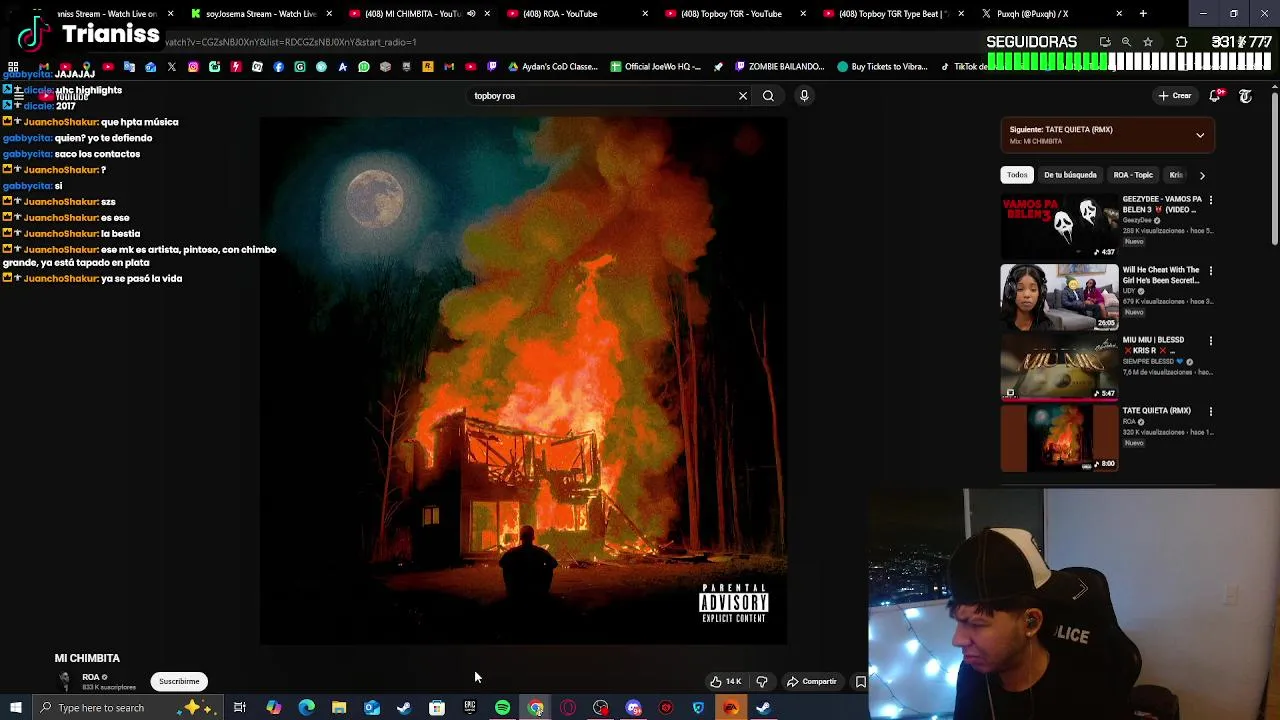Open a new browser tab
This screenshot has height=720, width=1280.
click(x=1143, y=14)
